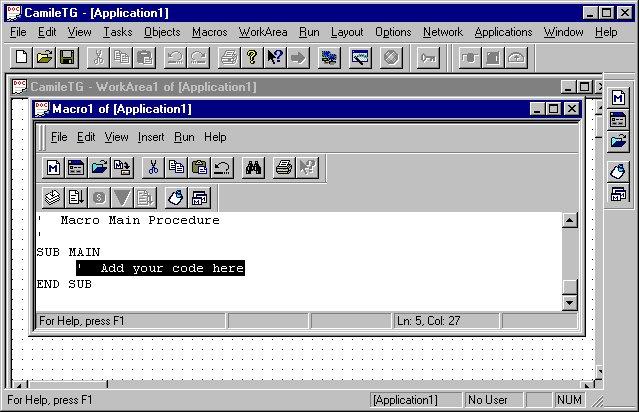Screen dimensions: 639x412
Task: Open the Objects menu
Action: click(x=162, y=32)
